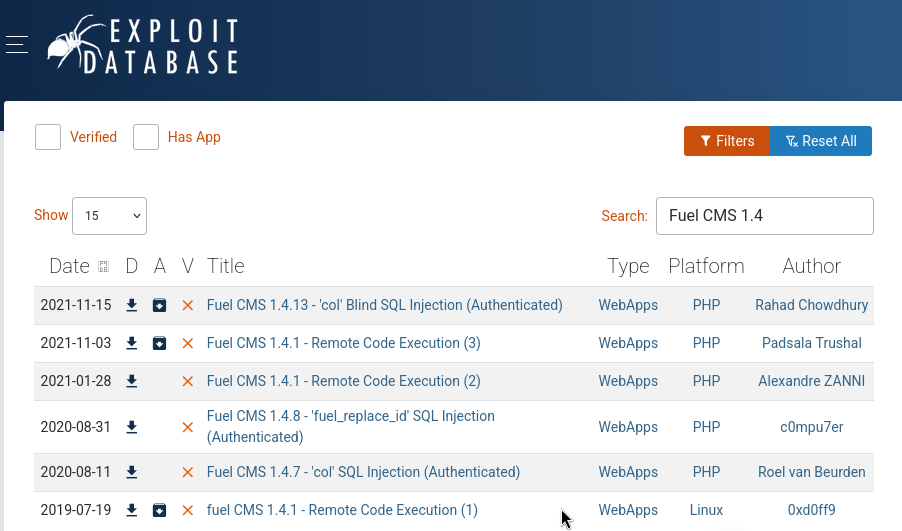Click unverified X icon on 2021-11-15 row
This screenshot has height=531, width=902.
[188, 305]
